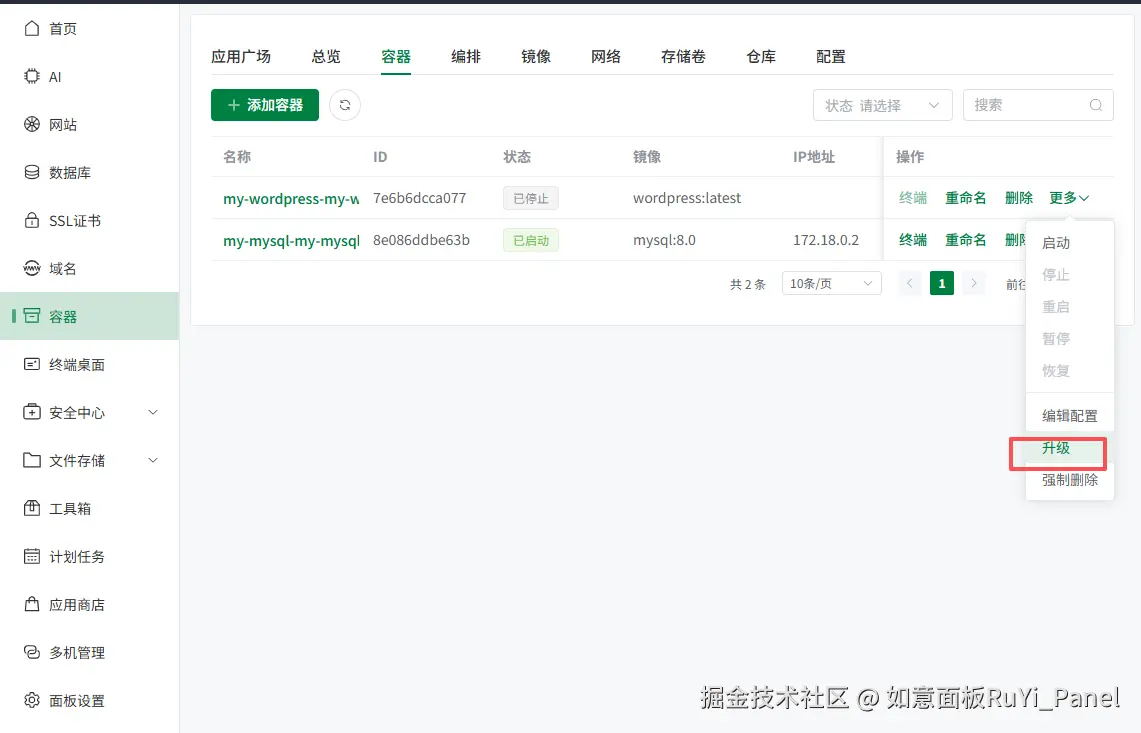The width and height of the screenshot is (1141, 733).
Task: Click the 数据库 database icon
Action: coord(32,173)
